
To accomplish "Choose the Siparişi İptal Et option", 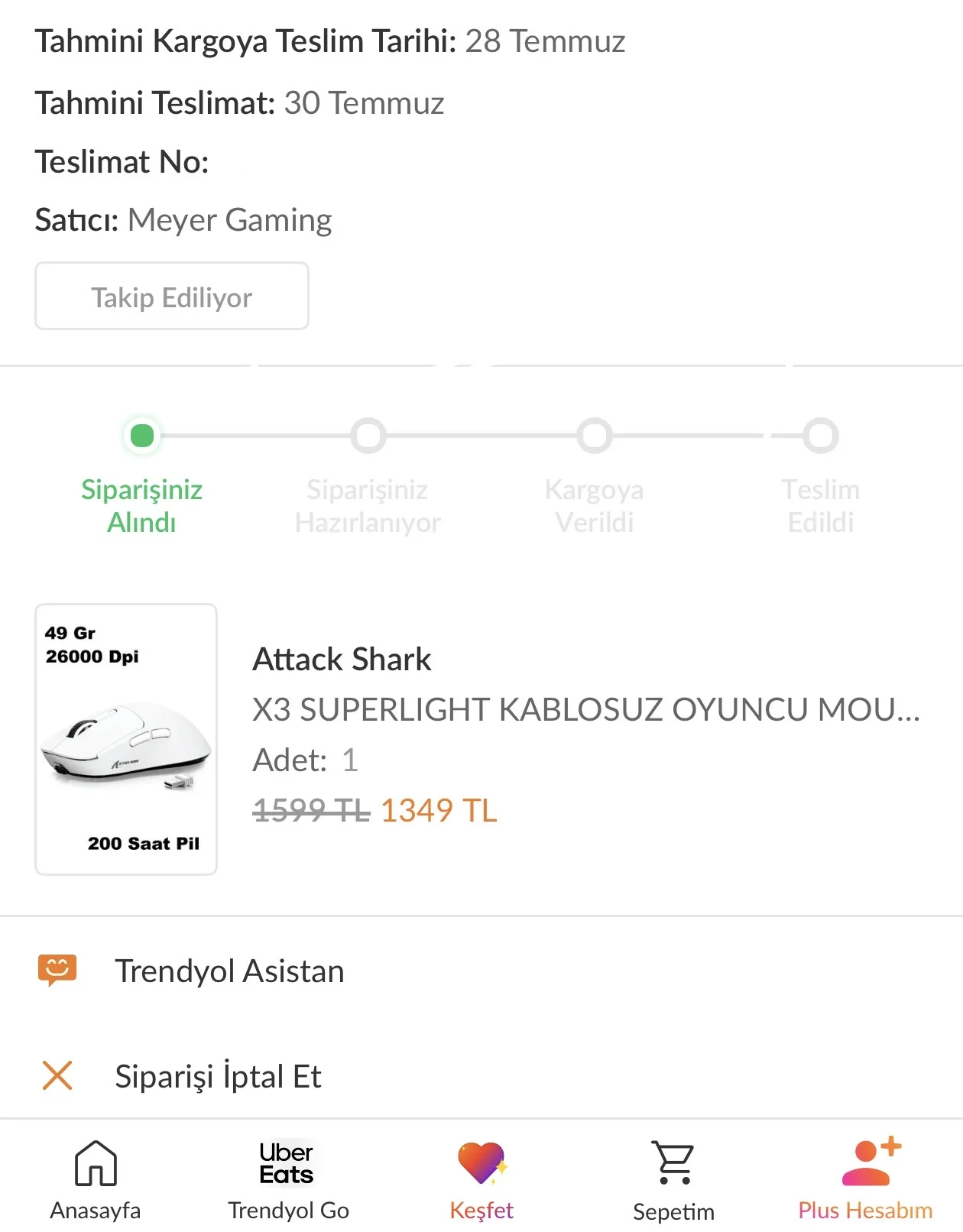I will (x=481, y=1075).
